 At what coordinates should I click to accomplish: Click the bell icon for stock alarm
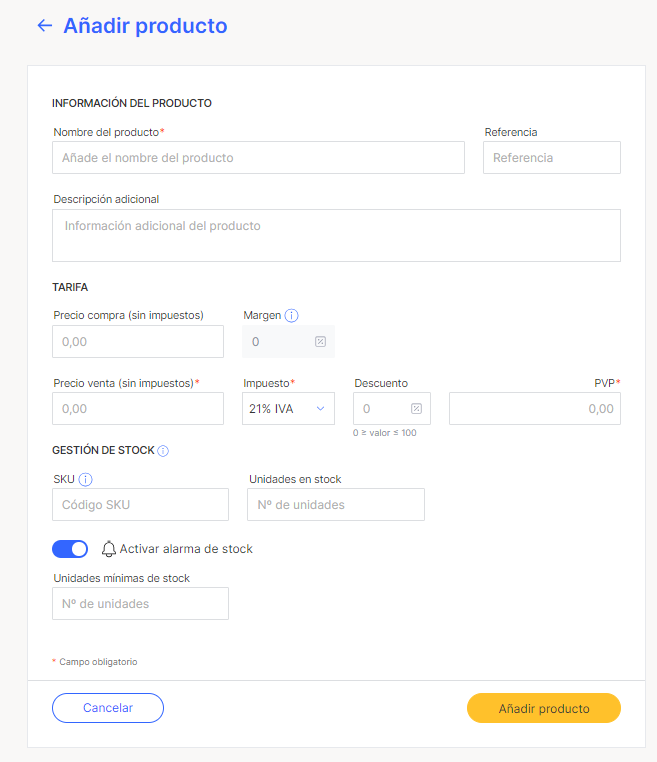point(109,549)
